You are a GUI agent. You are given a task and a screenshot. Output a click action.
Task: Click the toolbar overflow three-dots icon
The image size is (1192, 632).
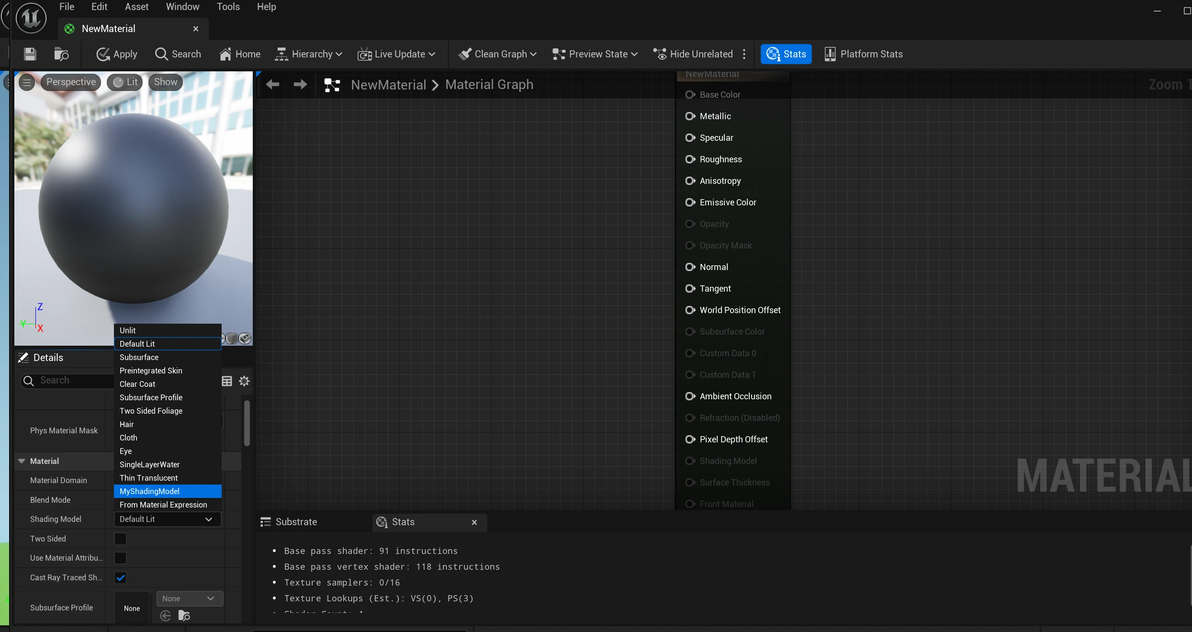point(744,54)
